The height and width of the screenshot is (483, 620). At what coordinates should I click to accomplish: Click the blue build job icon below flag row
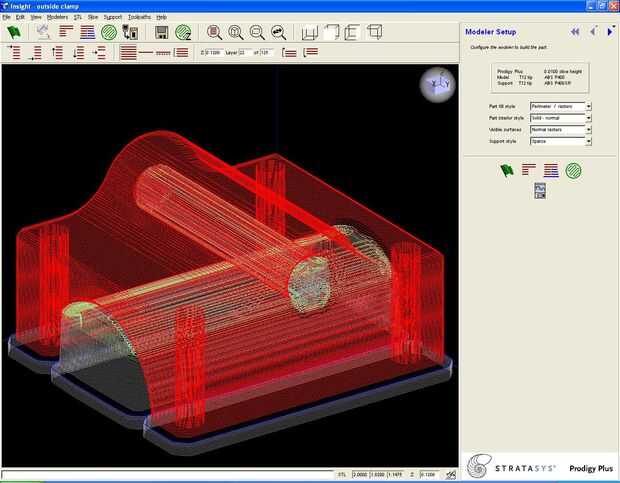click(x=540, y=191)
